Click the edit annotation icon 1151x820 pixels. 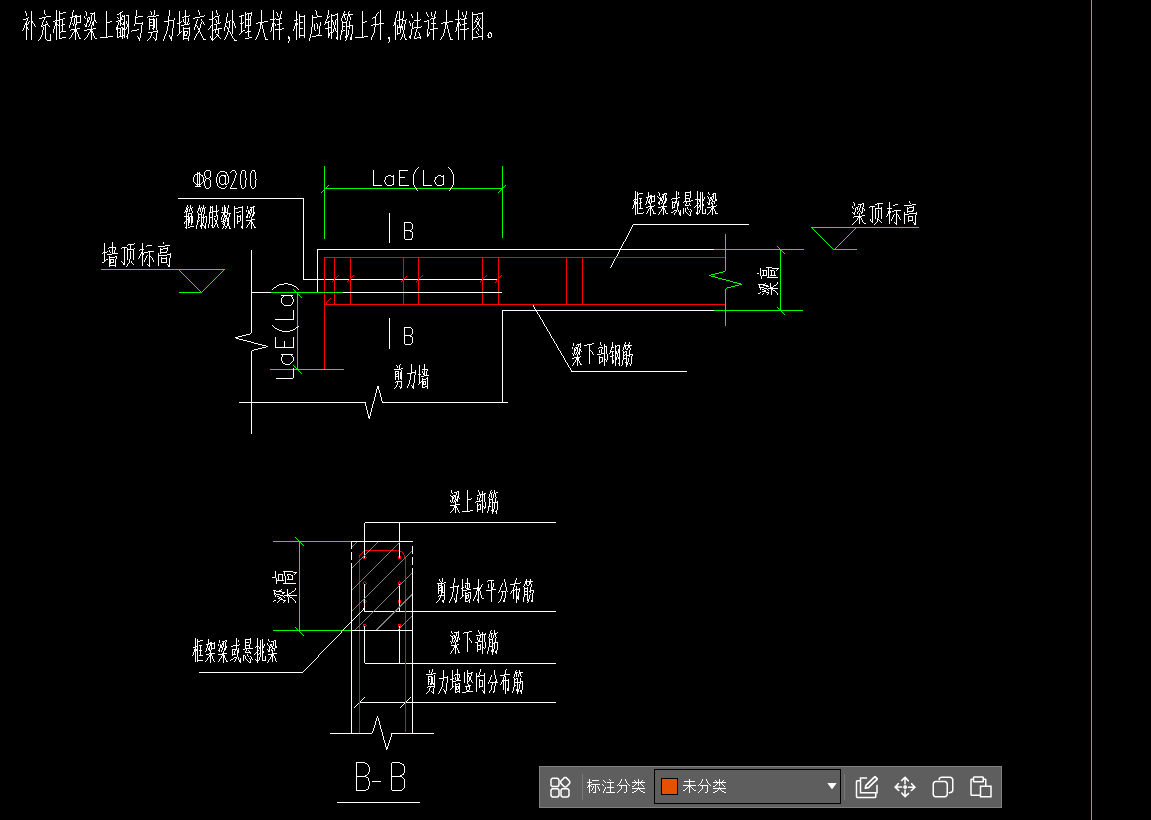click(867, 787)
